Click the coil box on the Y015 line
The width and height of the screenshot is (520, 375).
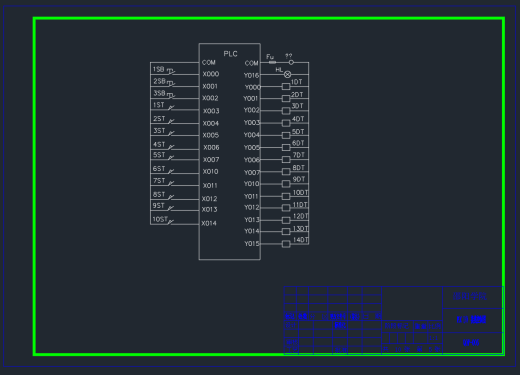coord(286,244)
